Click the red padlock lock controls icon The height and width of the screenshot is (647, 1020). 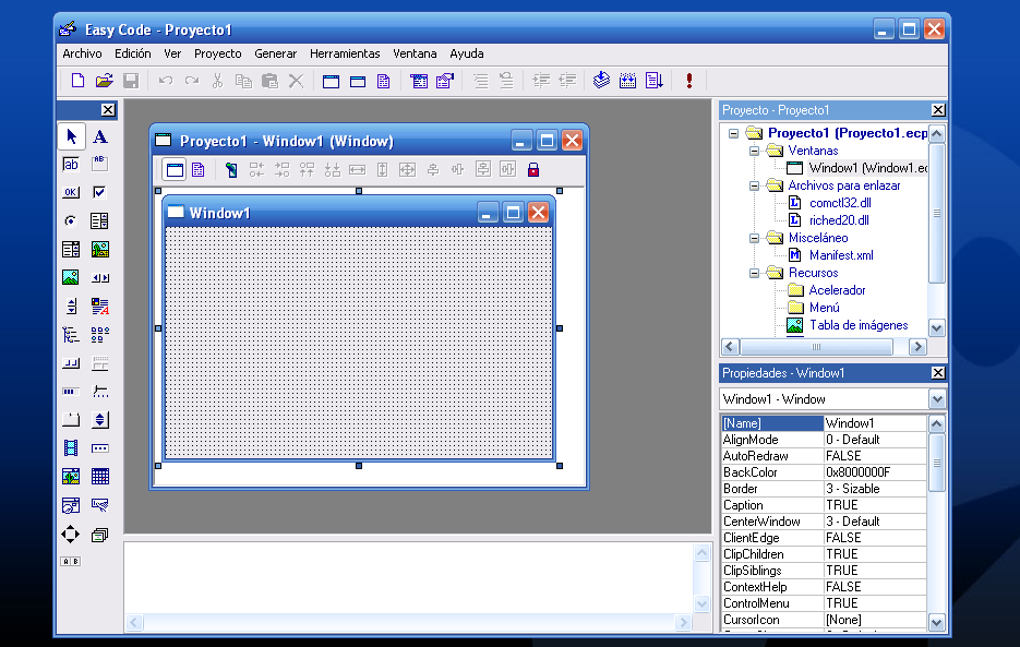coord(533,170)
